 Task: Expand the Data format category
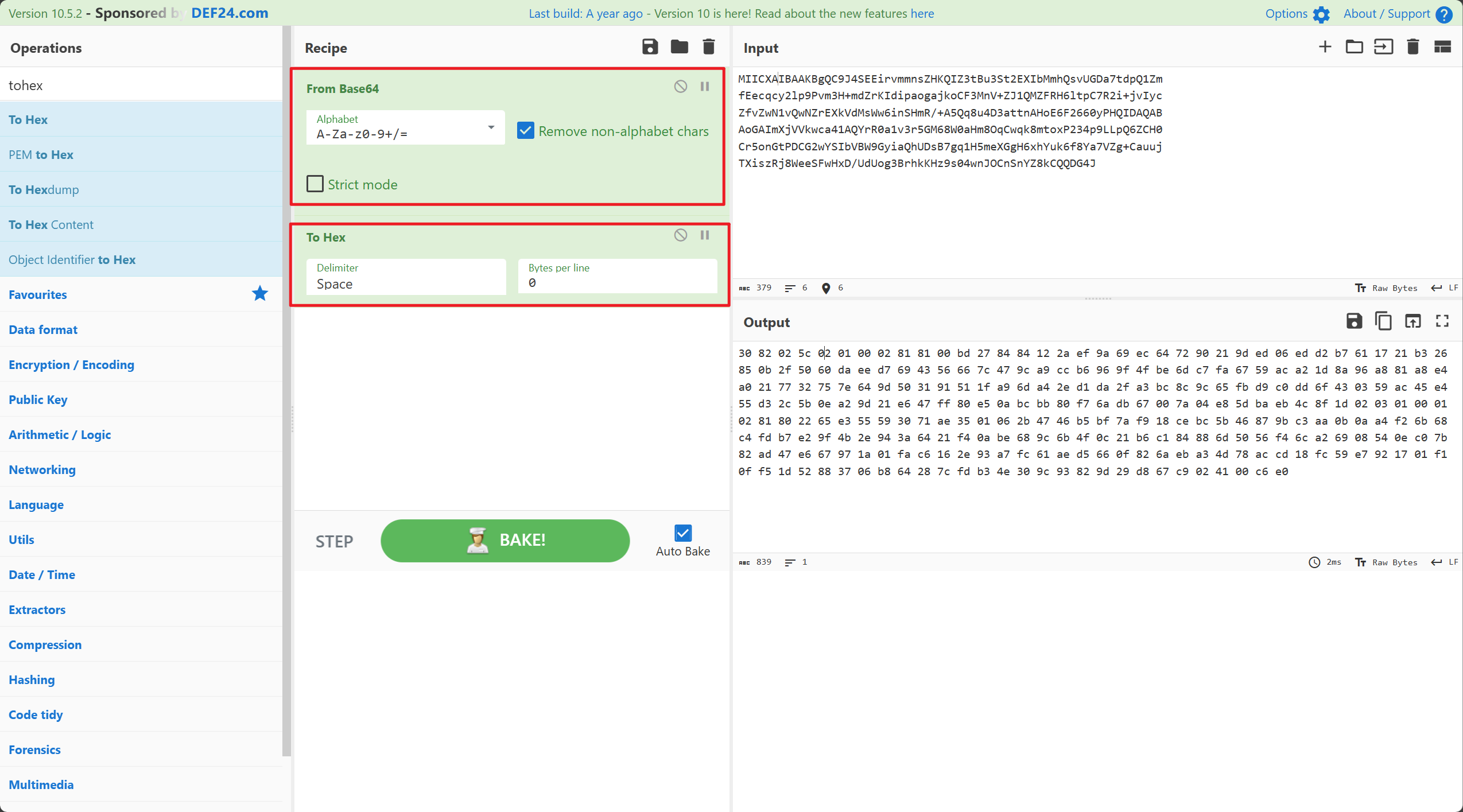[x=43, y=329]
